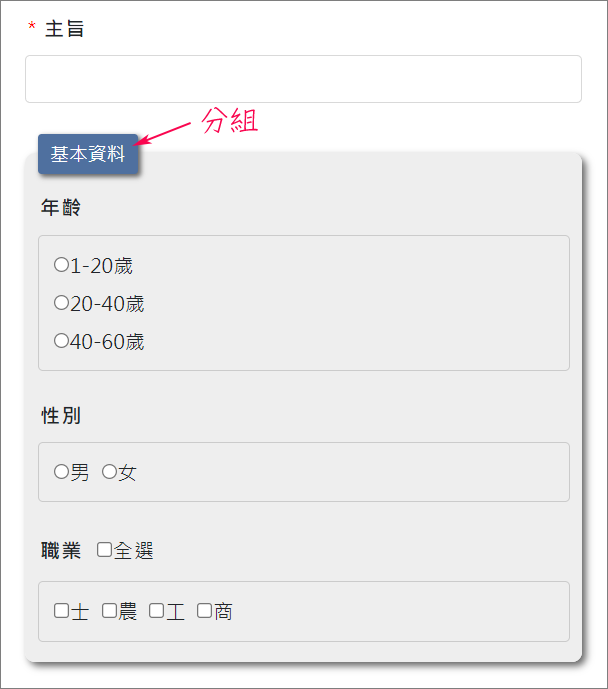Screen dimensions: 608x689
Task: Click the pink 分組 annotation text
Action: point(230,120)
